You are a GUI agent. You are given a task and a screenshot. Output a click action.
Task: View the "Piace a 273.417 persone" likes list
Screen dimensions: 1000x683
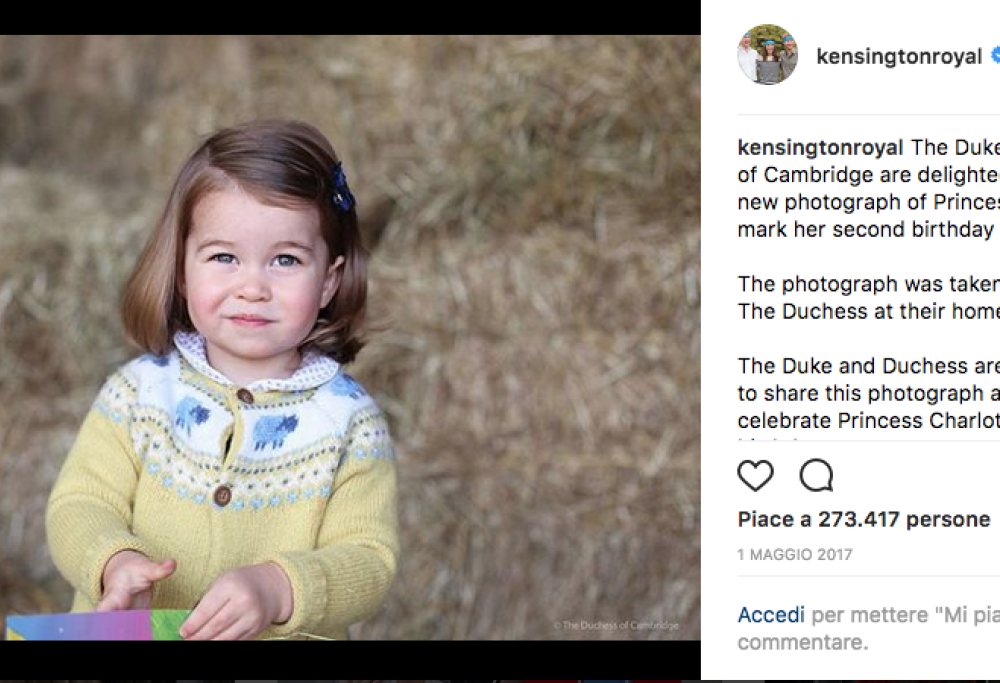pyautogui.click(x=863, y=520)
